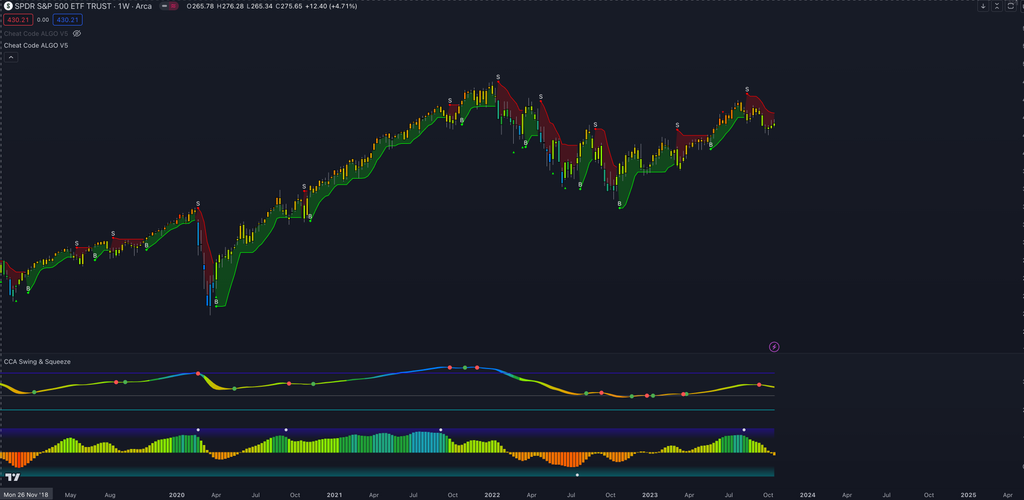The width and height of the screenshot is (1024, 500).
Task: Click the TradingView logo in bottom left
Action: [12, 476]
